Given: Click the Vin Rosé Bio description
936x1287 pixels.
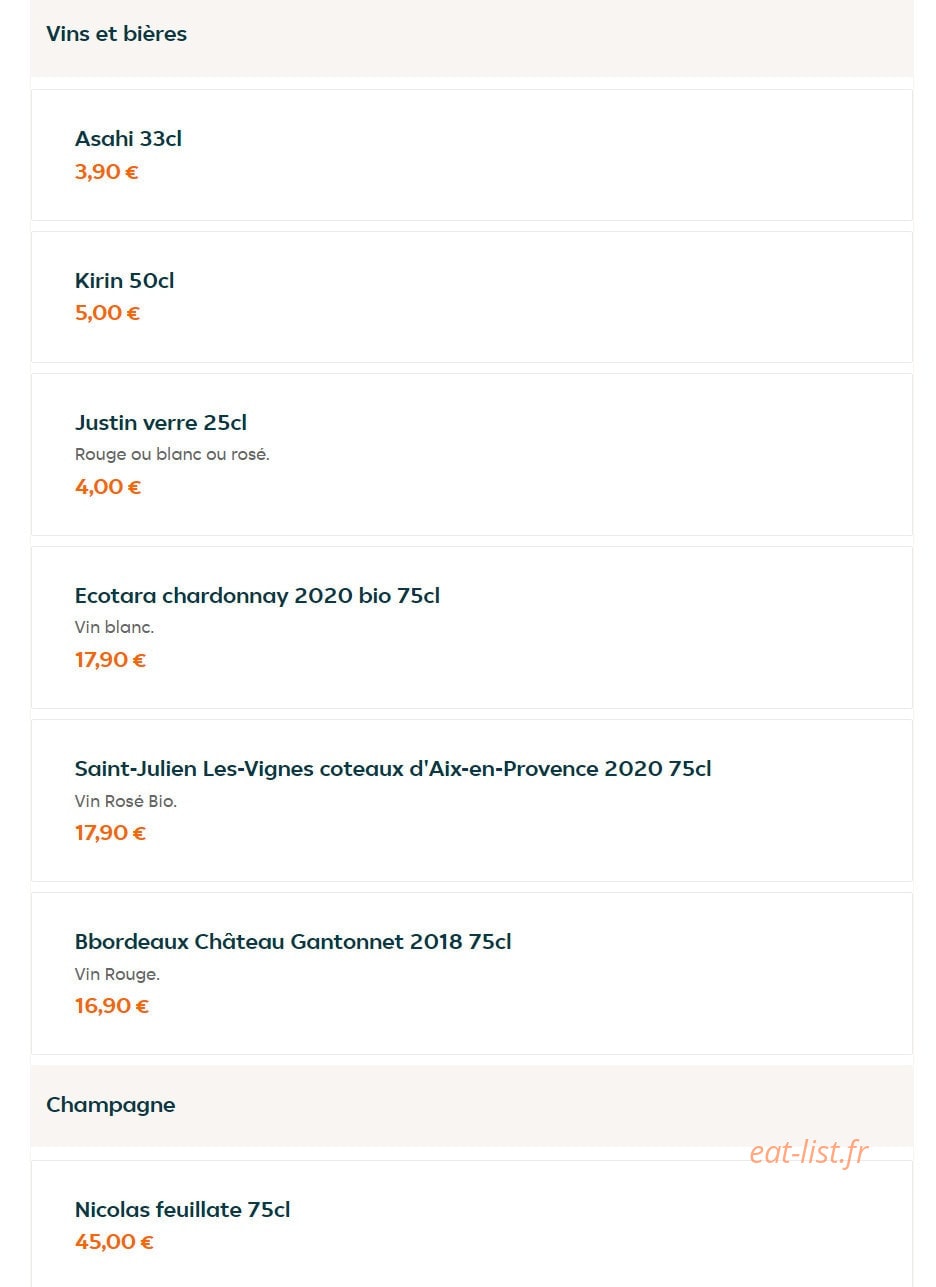Looking at the screenshot, I should click(x=126, y=801).
